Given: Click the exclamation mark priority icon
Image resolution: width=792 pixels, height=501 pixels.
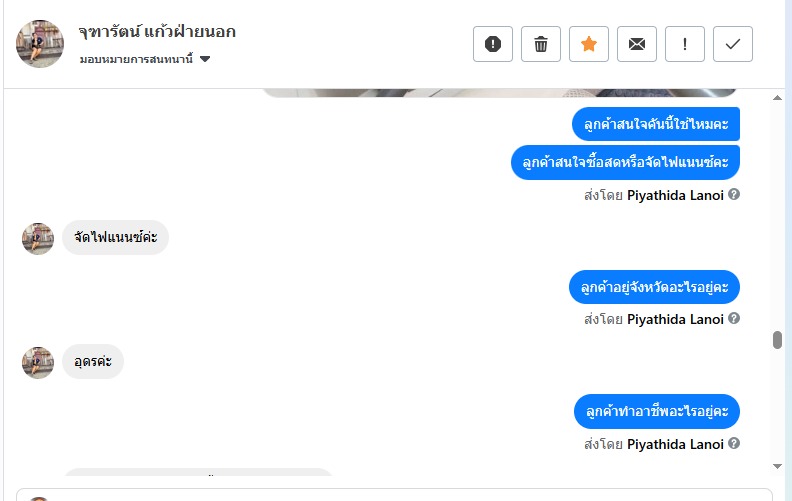Looking at the screenshot, I should pos(685,44).
